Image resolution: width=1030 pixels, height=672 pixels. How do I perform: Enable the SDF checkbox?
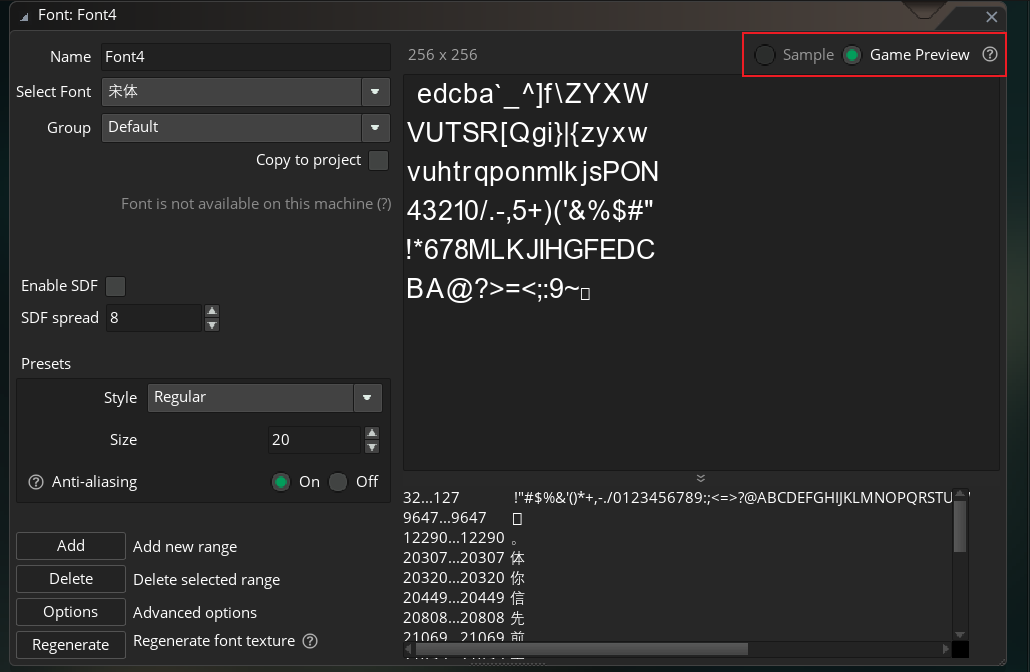116,286
